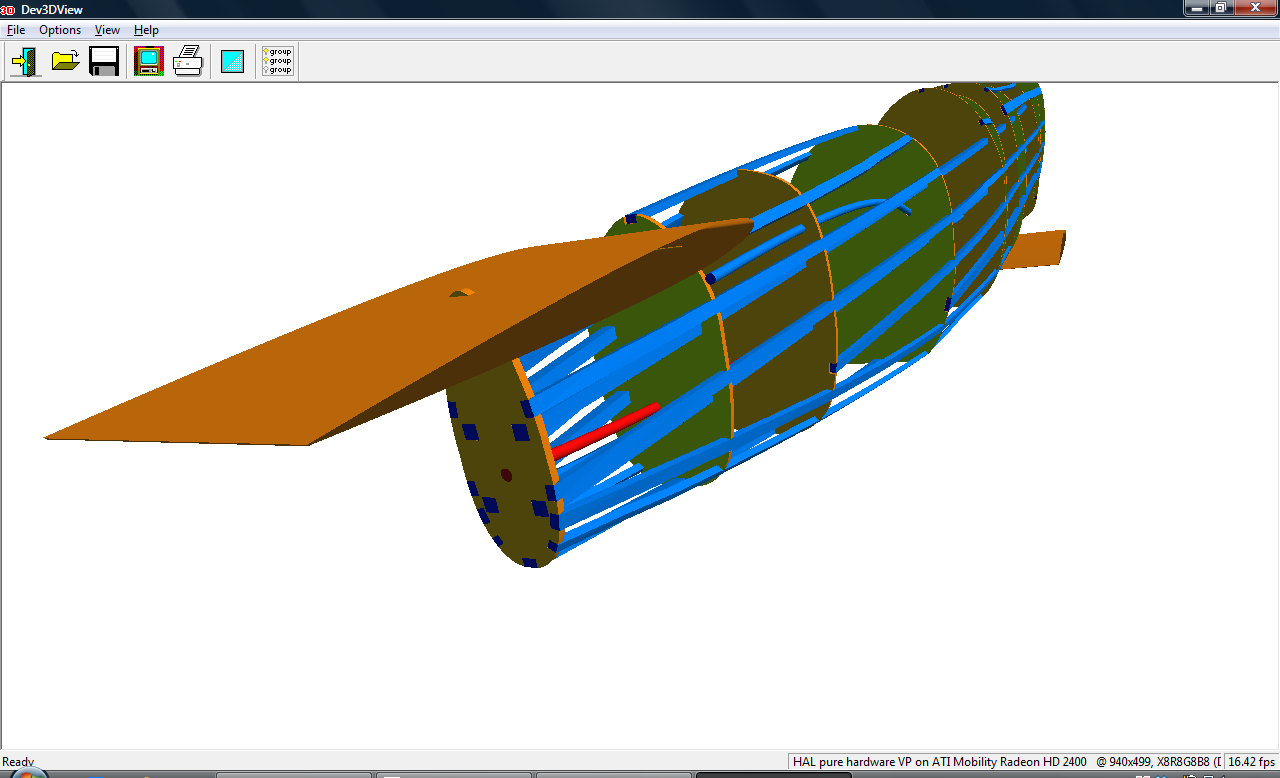Click the Dev3DView title bar app icon

pos(8,9)
